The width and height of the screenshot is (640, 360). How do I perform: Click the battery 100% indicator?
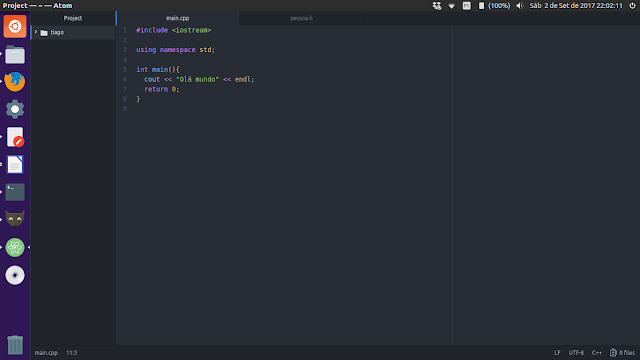[x=494, y=6]
